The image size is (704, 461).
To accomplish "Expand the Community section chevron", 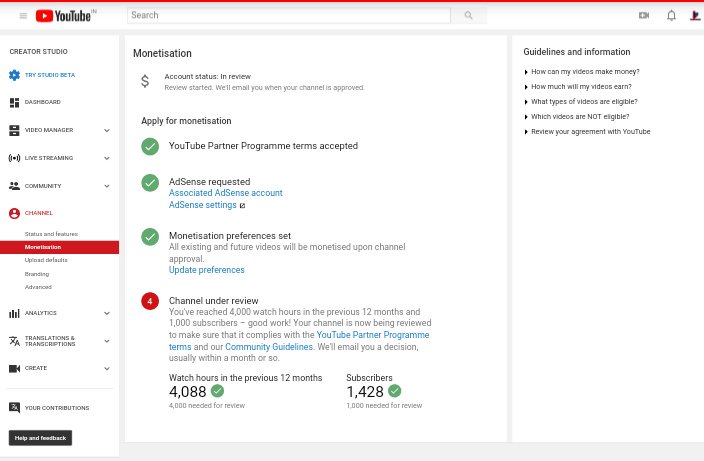I will [x=107, y=186].
